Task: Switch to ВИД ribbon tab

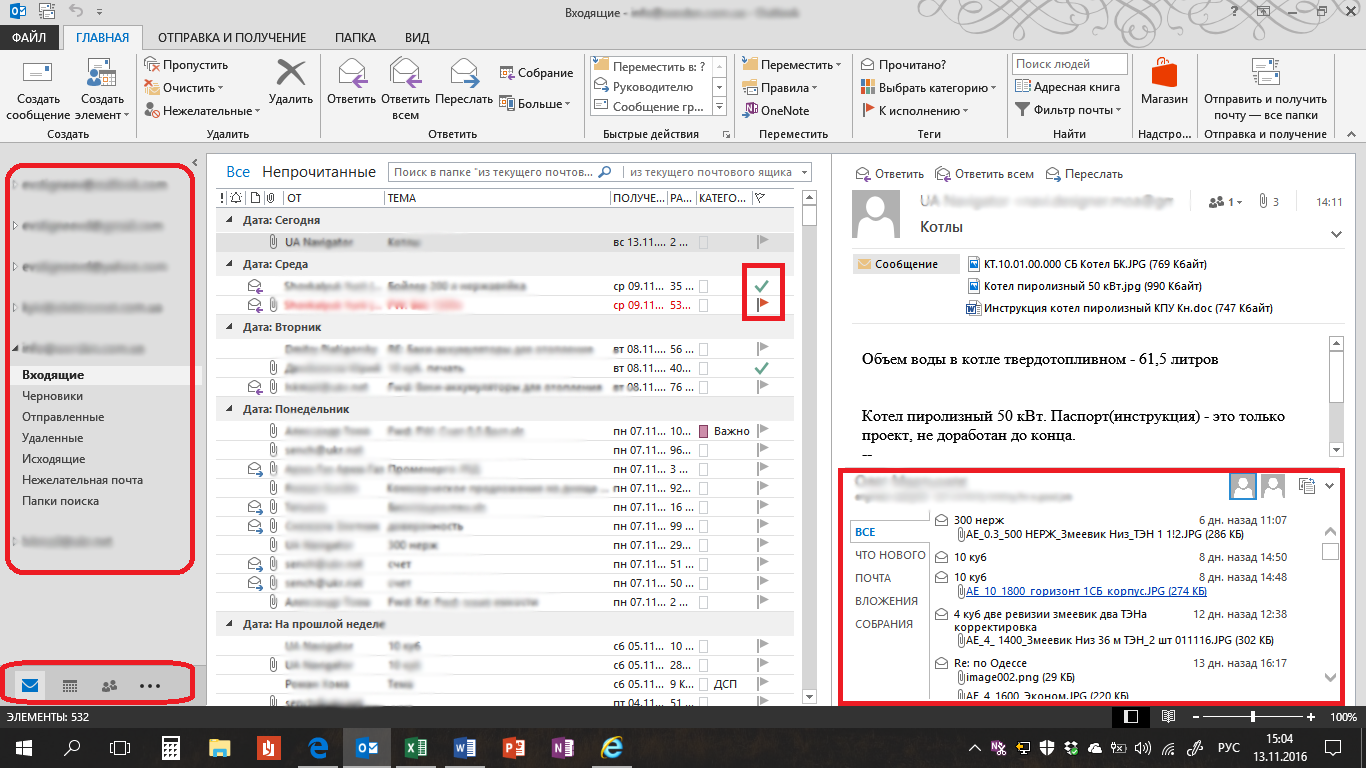Action: pyautogui.click(x=417, y=38)
